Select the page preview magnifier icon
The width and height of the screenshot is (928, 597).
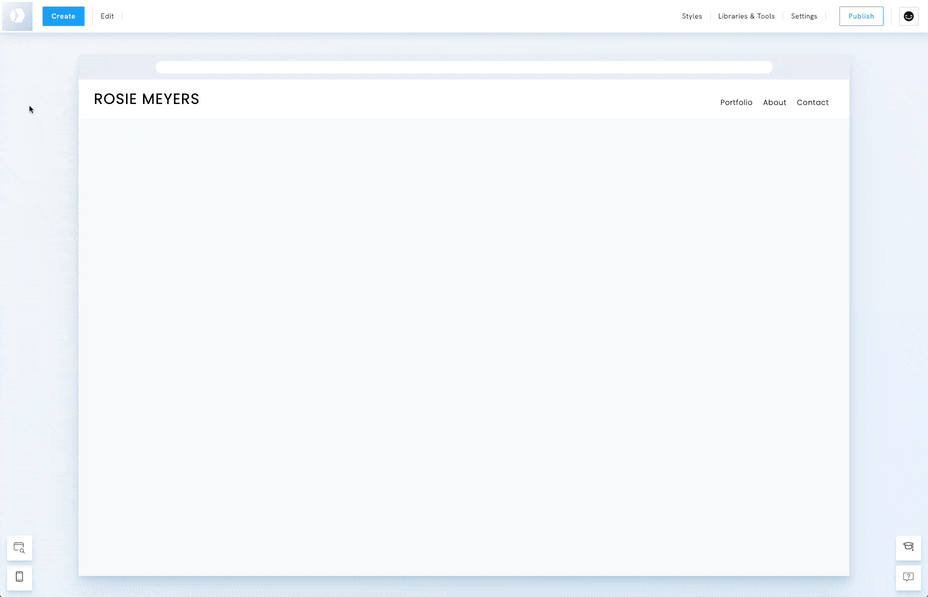tap(18, 547)
